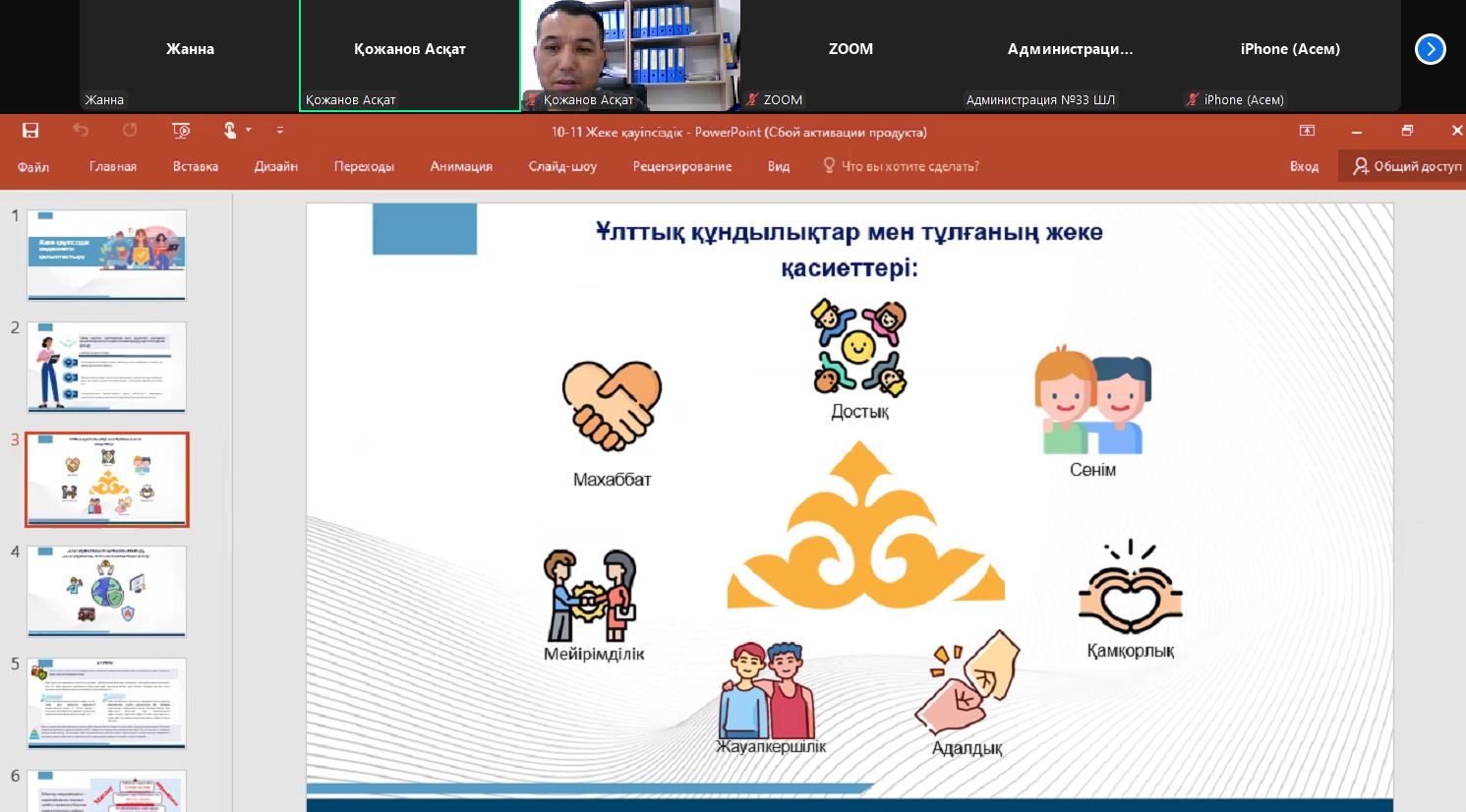Click the Save icon in quick access toolbar
1466x812 pixels.
pyautogui.click(x=30, y=131)
